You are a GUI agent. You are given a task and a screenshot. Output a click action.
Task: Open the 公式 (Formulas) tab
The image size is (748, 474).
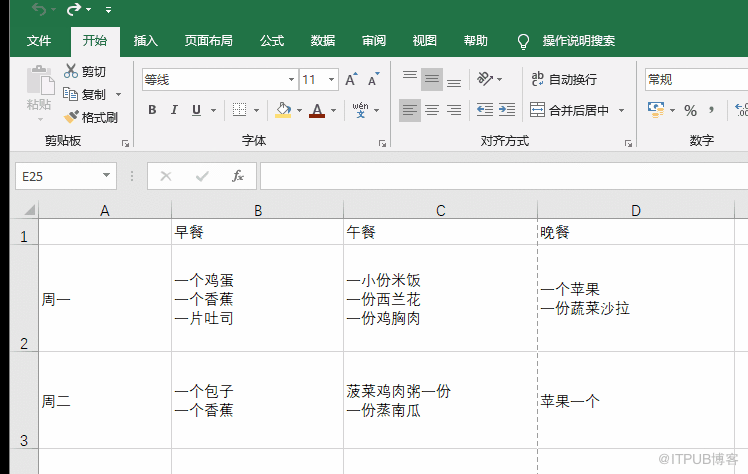coord(272,41)
